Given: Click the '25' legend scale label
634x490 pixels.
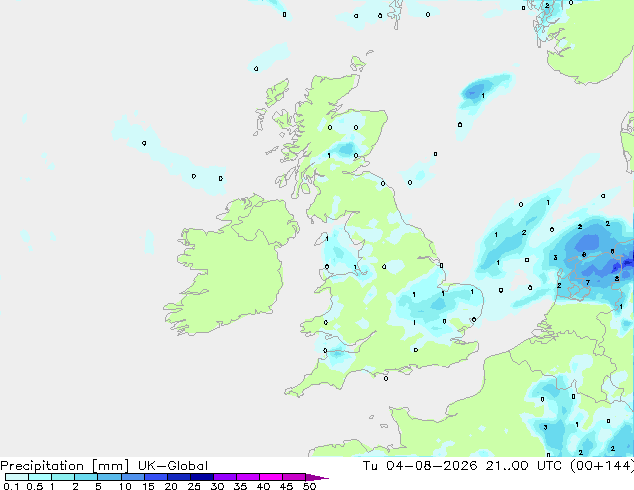Looking at the screenshot, I should [x=194, y=486].
